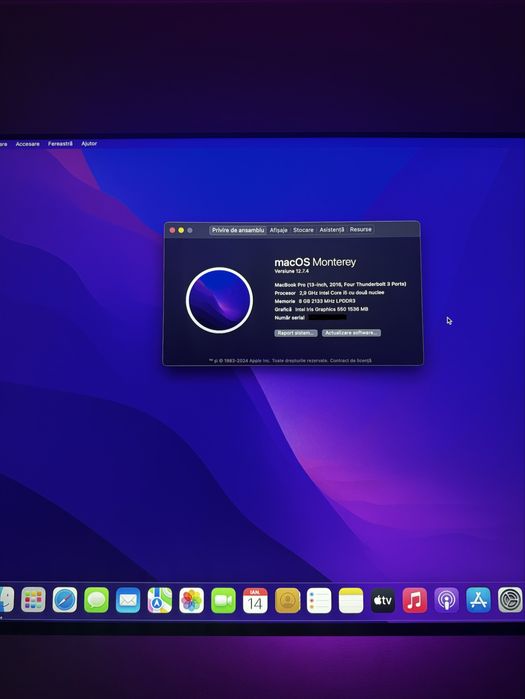This screenshot has width=525, height=699.
Task: Open Launchpad from the Dock
Action: click(x=33, y=600)
